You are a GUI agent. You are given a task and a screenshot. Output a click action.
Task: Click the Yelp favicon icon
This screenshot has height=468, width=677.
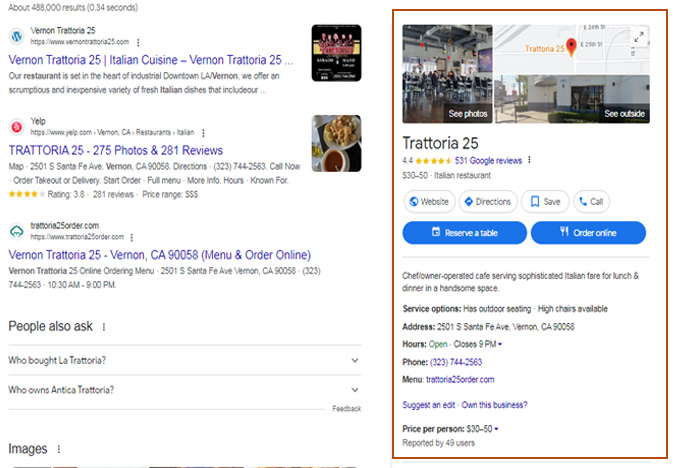click(x=17, y=127)
